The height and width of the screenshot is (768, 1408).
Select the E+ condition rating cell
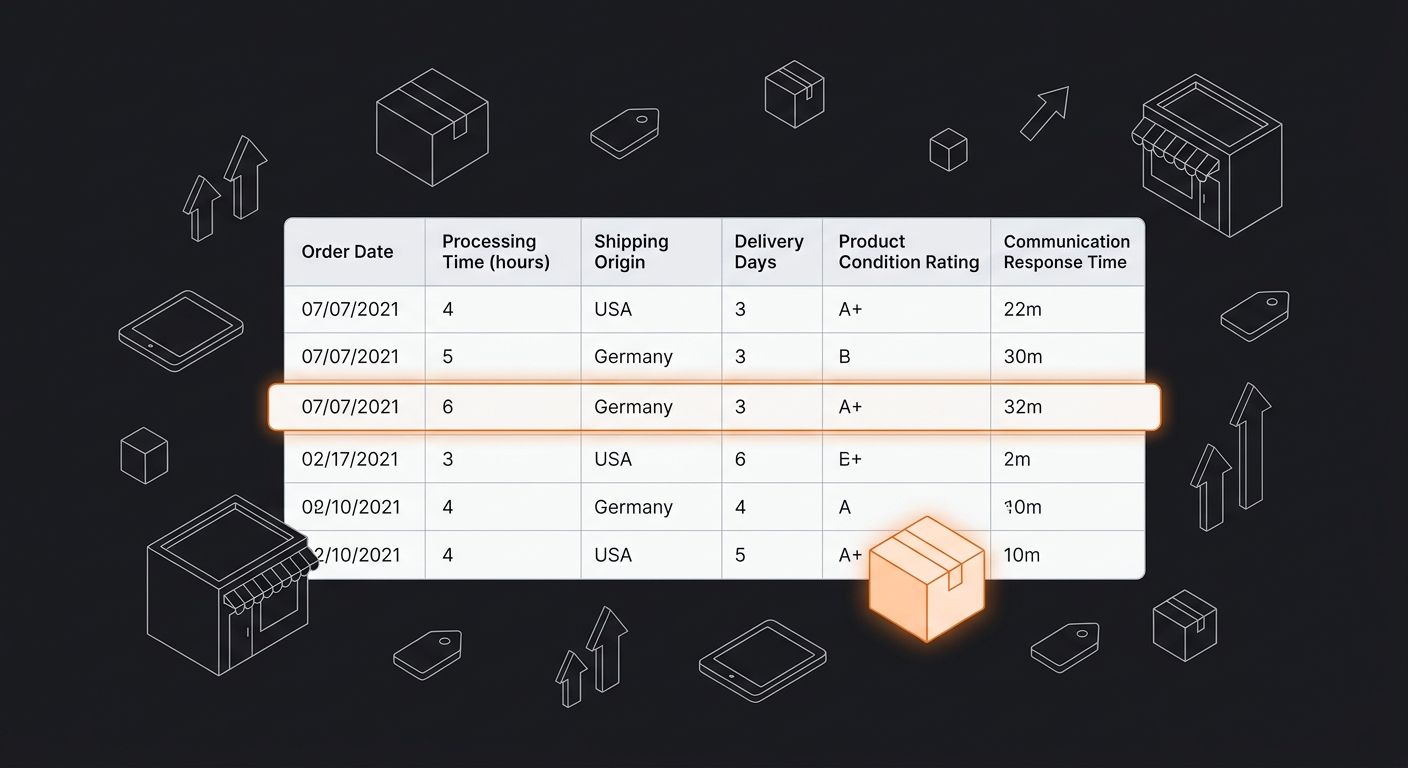[x=850, y=459]
